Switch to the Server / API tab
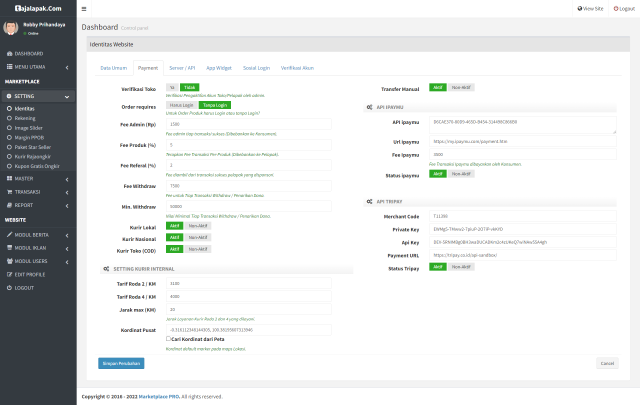 click(x=183, y=67)
